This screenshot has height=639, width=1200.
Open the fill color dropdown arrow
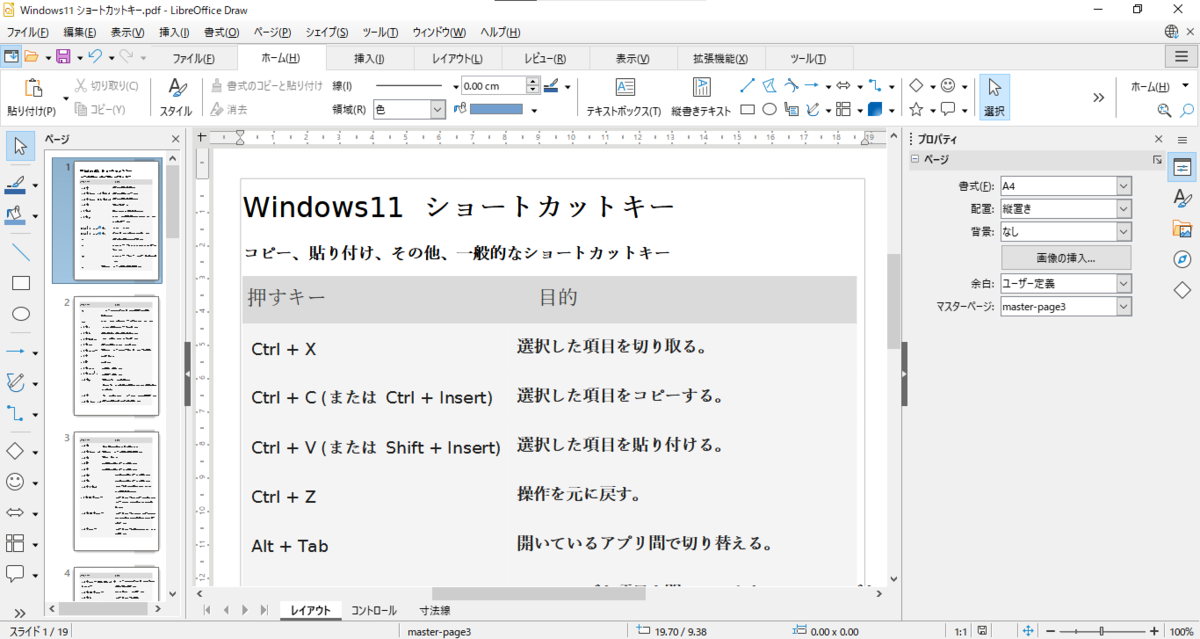(534, 109)
